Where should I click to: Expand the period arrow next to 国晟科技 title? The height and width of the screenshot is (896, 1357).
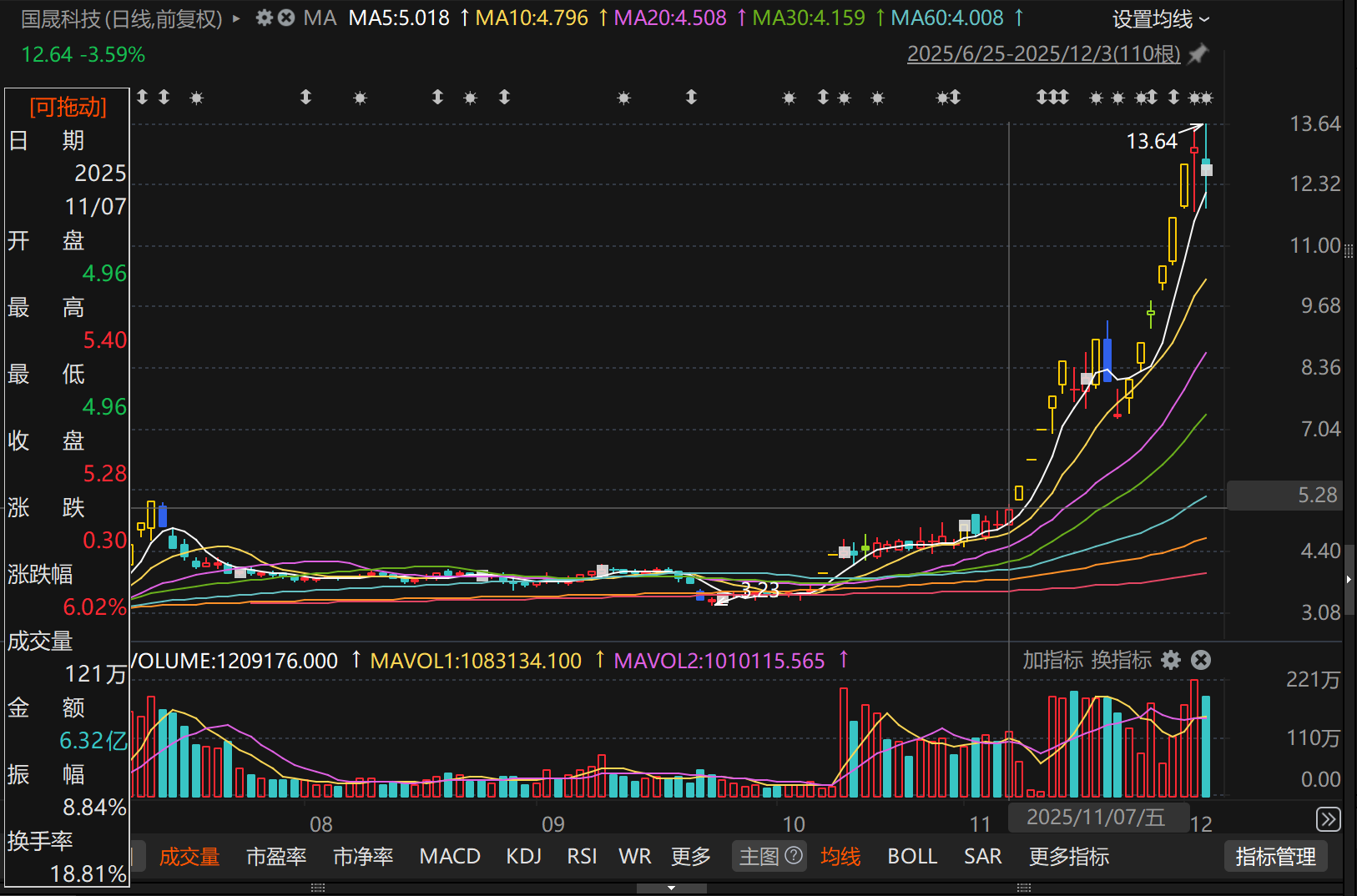click(x=237, y=18)
